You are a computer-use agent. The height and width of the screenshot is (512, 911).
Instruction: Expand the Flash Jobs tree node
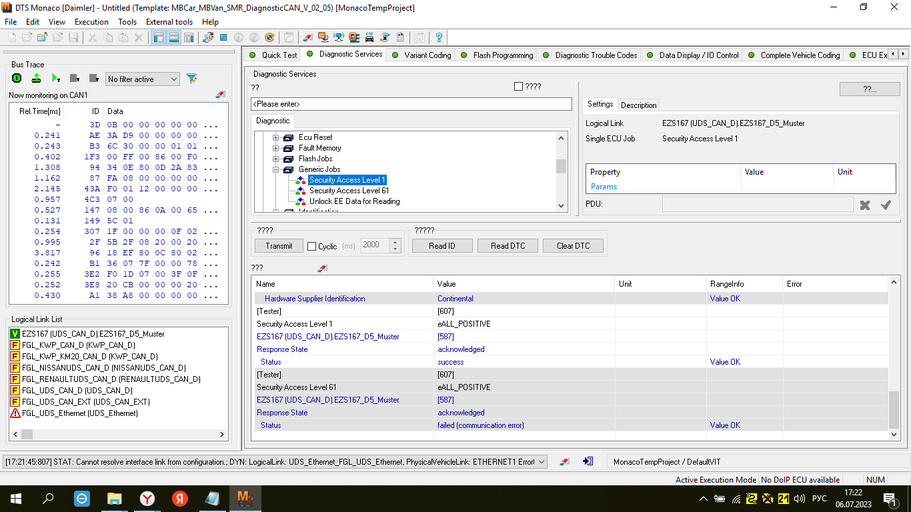(x=276, y=159)
